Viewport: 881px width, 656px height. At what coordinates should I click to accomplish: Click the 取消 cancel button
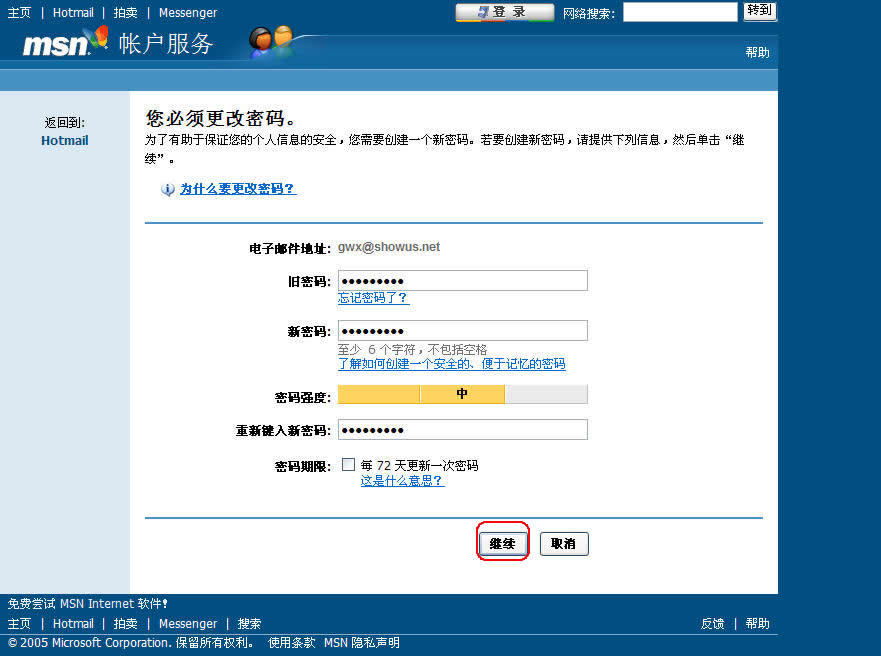564,543
